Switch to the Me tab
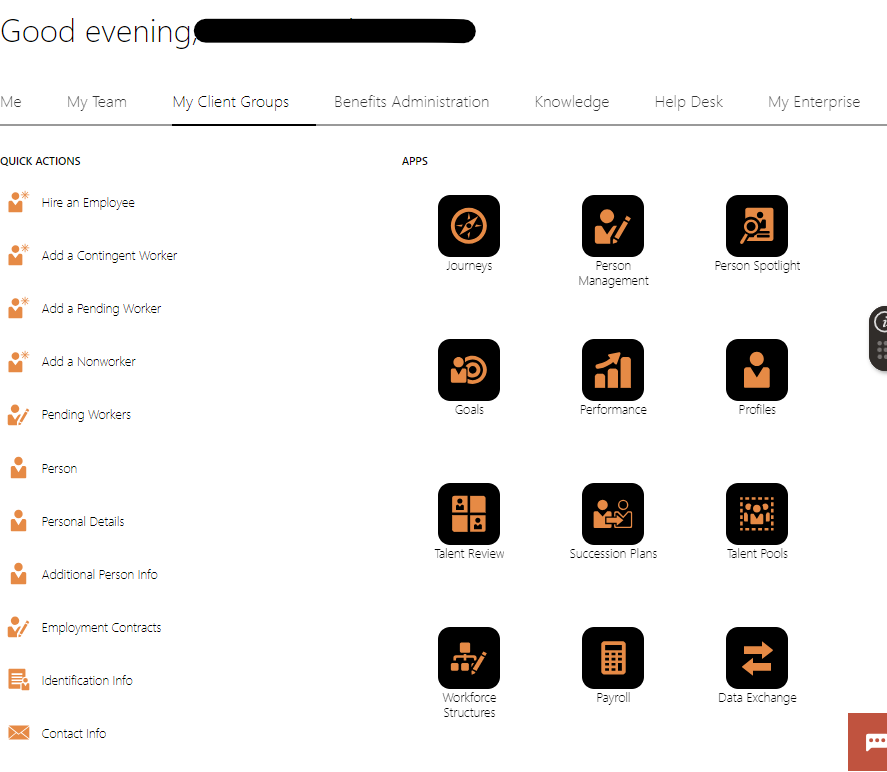 [x=11, y=102]
